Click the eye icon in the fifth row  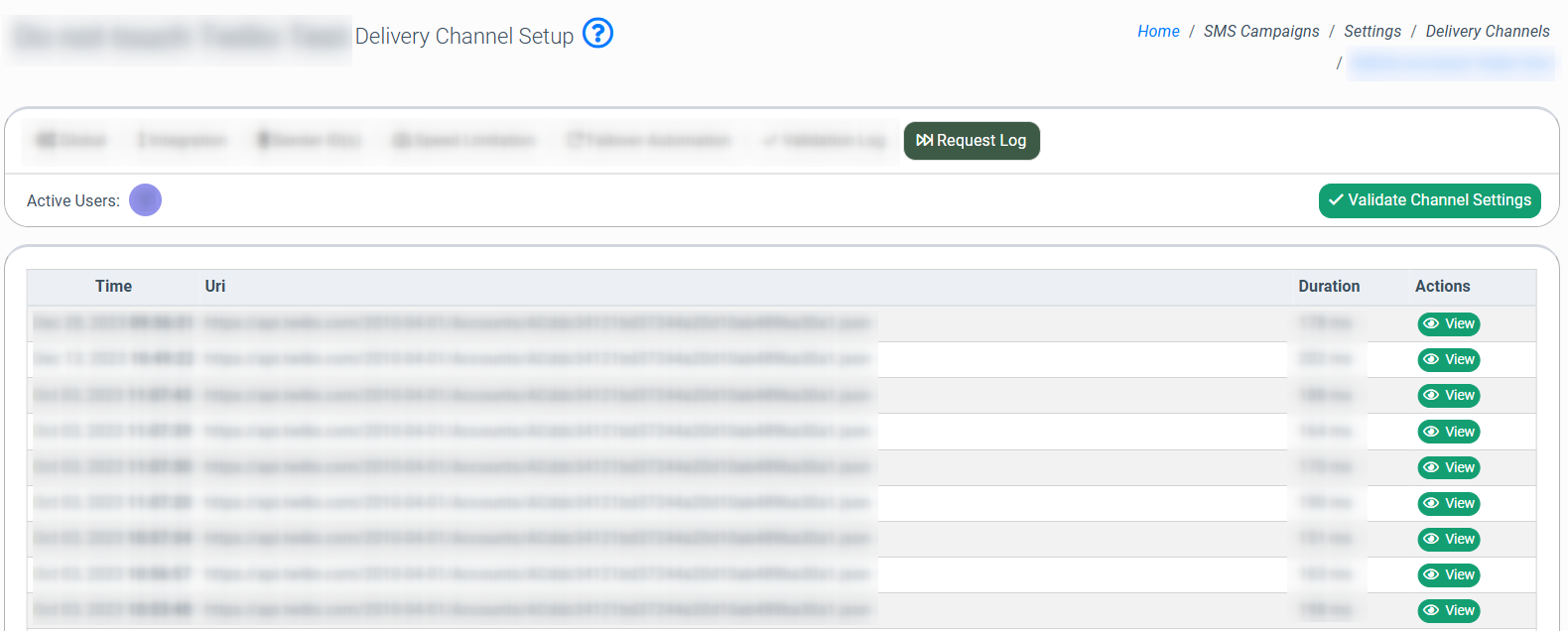tap(1431, 467)
